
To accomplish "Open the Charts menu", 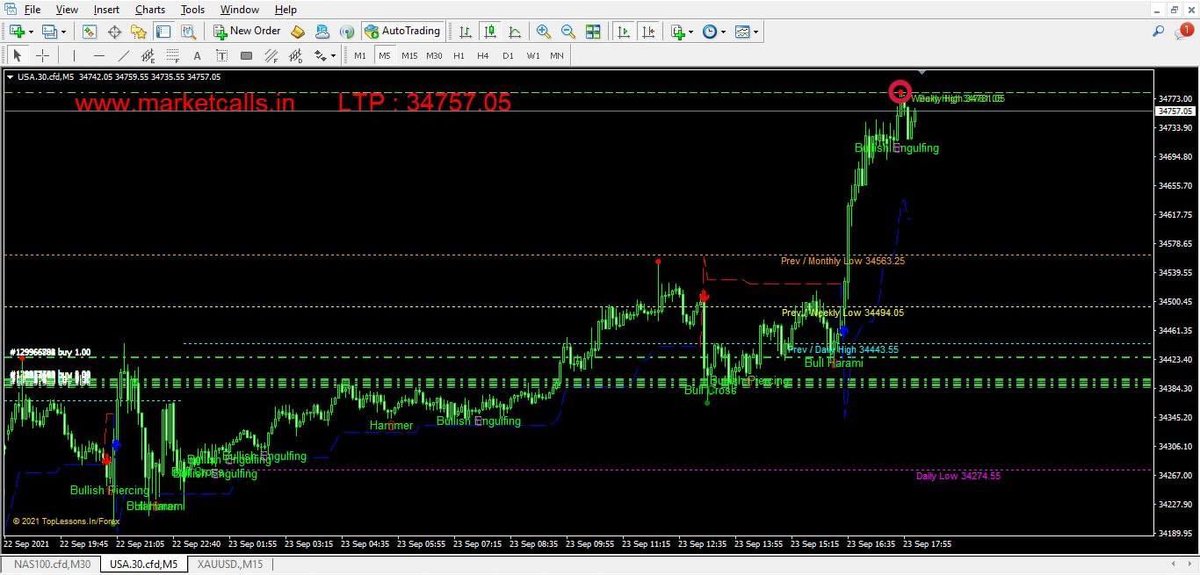I will (150, 9).
